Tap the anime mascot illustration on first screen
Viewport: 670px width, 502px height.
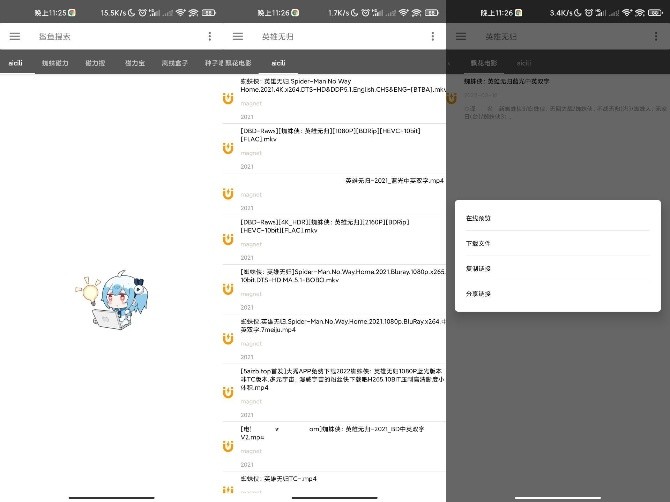112,300
